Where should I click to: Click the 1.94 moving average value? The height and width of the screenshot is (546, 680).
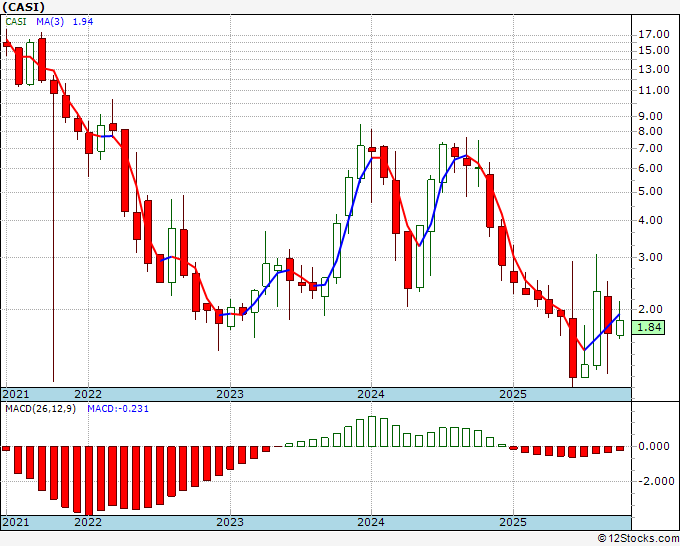point(82,22)
